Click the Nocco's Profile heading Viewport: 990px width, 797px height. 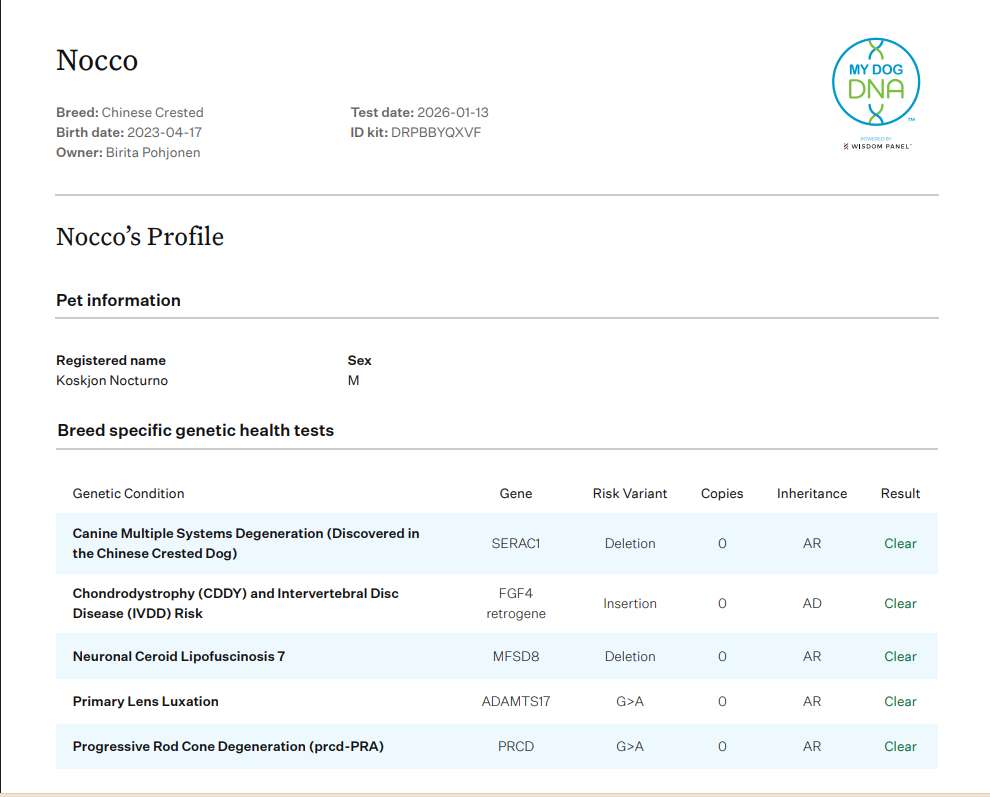(140, 237)
